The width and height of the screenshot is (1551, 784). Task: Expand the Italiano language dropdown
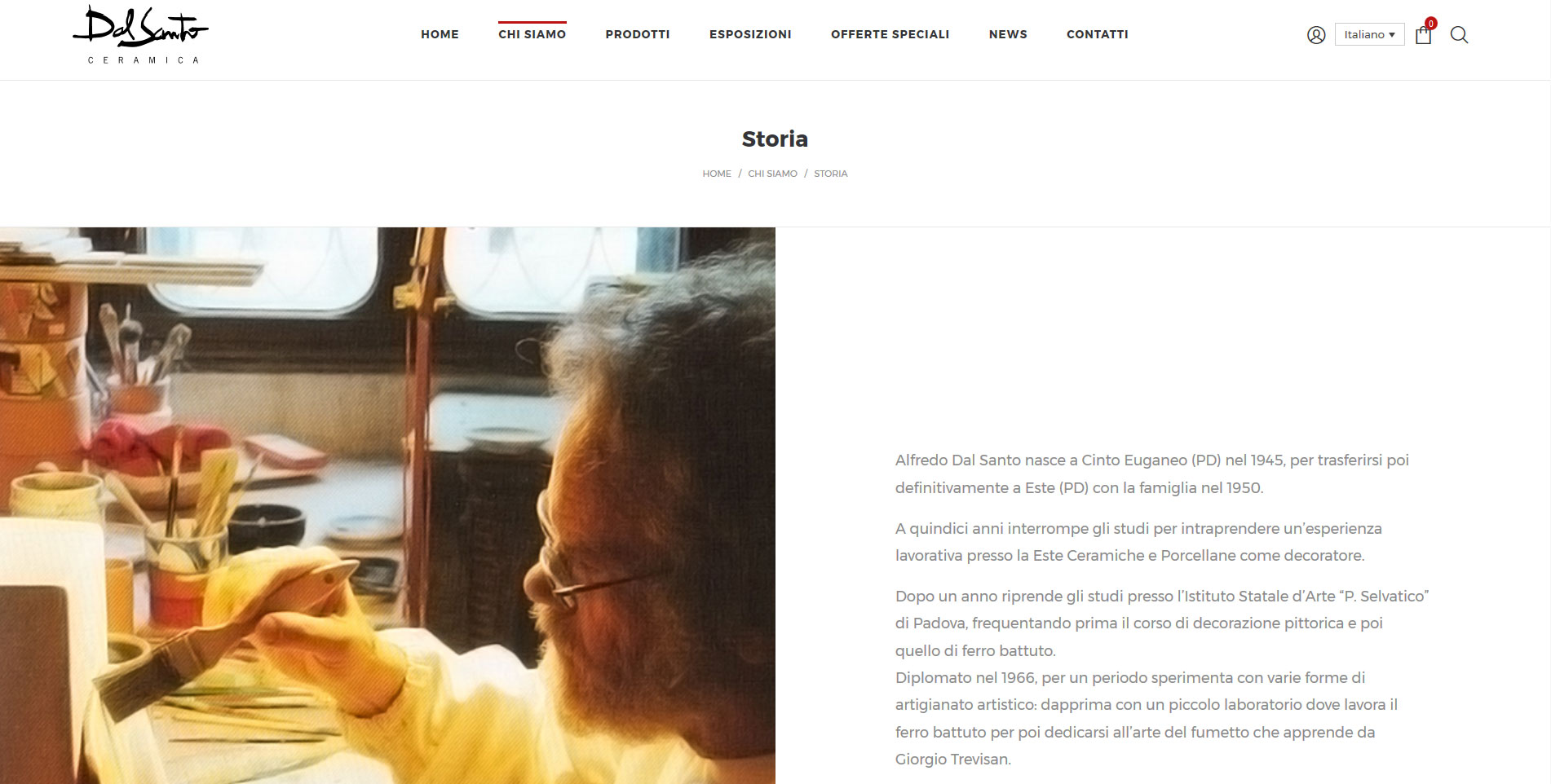[1369, 34]
